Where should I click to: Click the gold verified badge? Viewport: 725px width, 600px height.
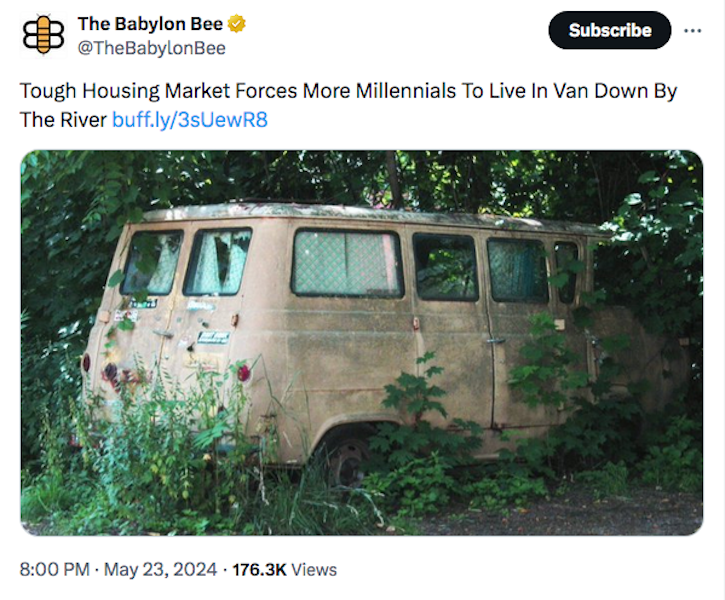(x=236, y=24)
